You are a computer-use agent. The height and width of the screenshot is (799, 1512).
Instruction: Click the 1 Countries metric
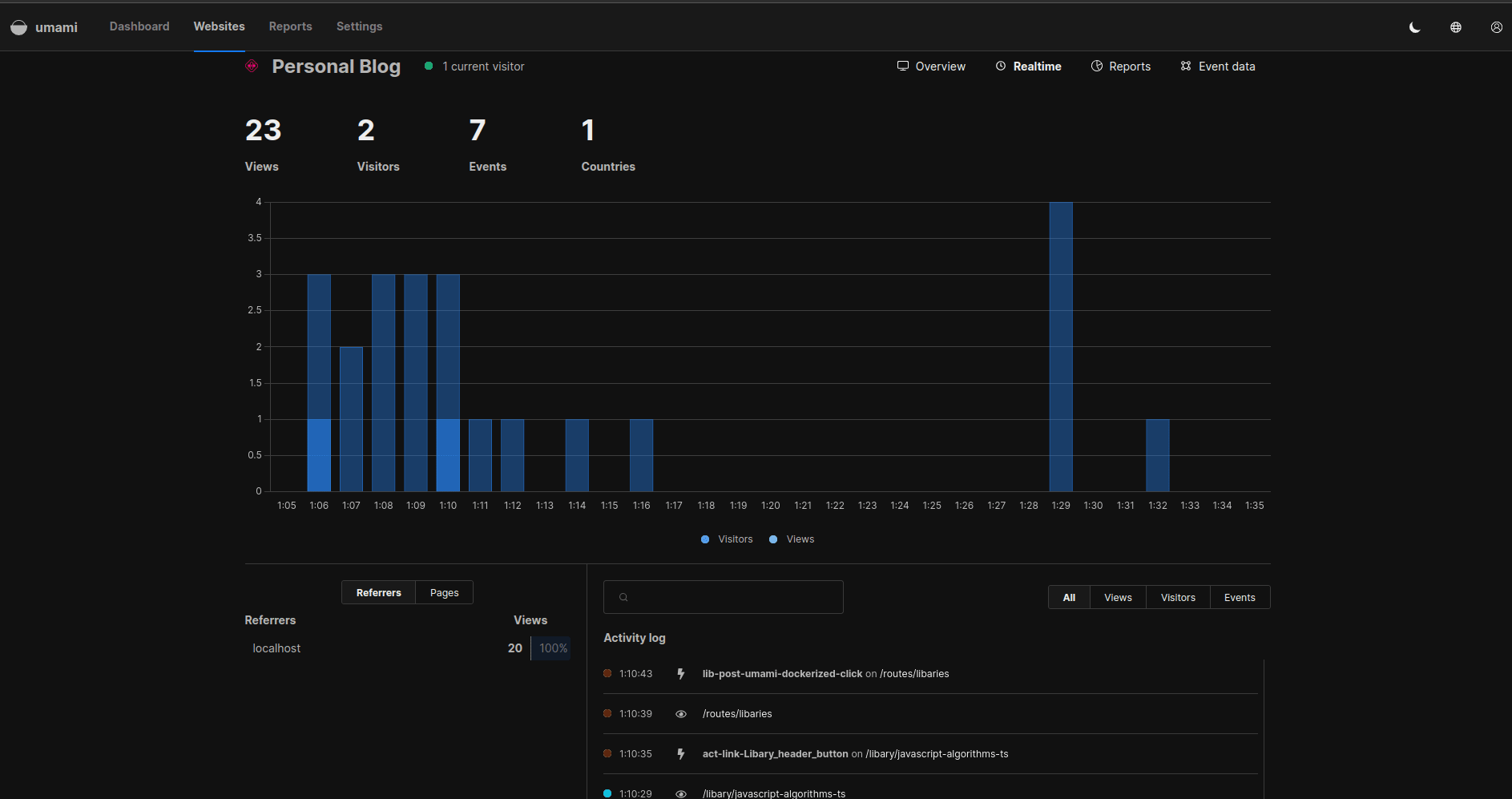(608, 143)
